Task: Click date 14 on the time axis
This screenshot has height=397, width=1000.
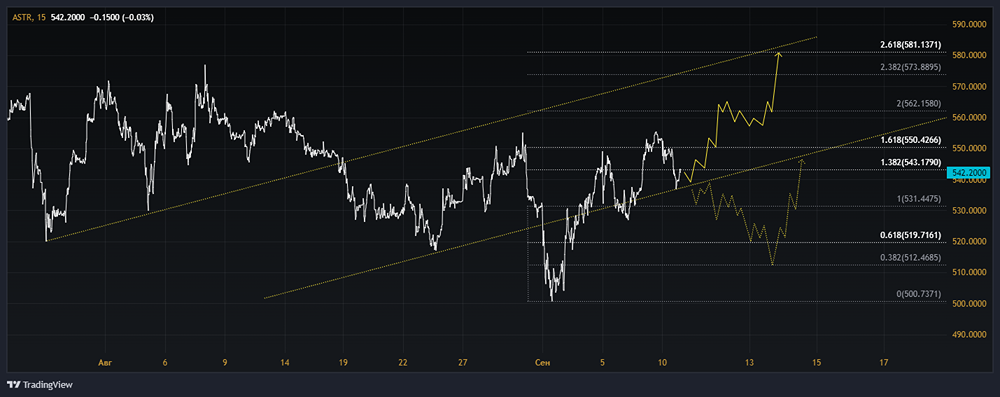Action: click(284, 363)
